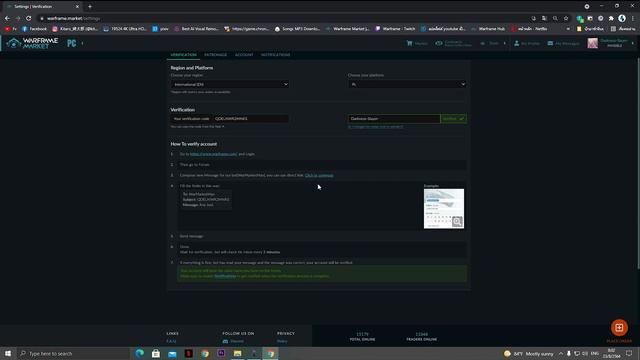Open the Warframe Hub bookmark
The image size is (640, 360).
[488, 29]
